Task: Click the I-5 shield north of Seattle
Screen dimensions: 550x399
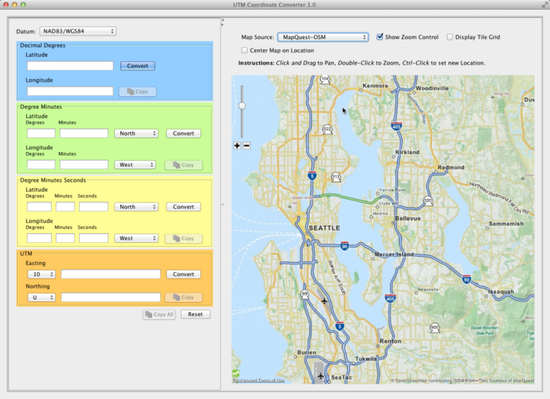Action: 312,175
